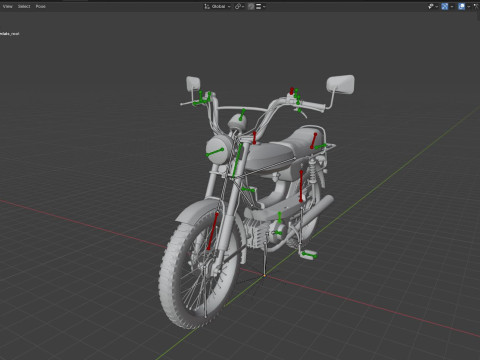Image resolution: width=480 pixels, height=360 pixels.
Task: Open the View menu
Action: 7,6
